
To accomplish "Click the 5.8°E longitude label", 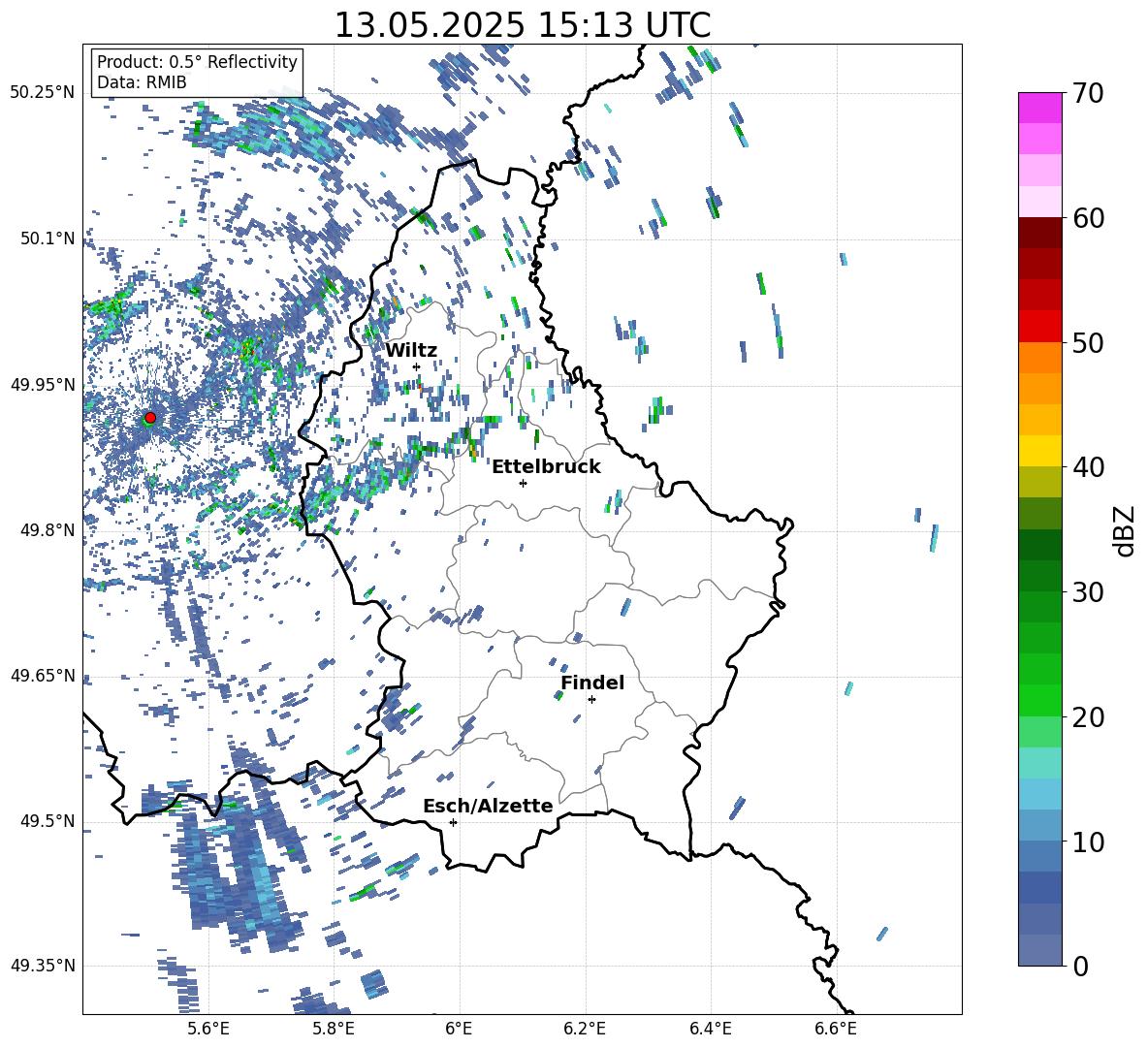I will 334,1029.
